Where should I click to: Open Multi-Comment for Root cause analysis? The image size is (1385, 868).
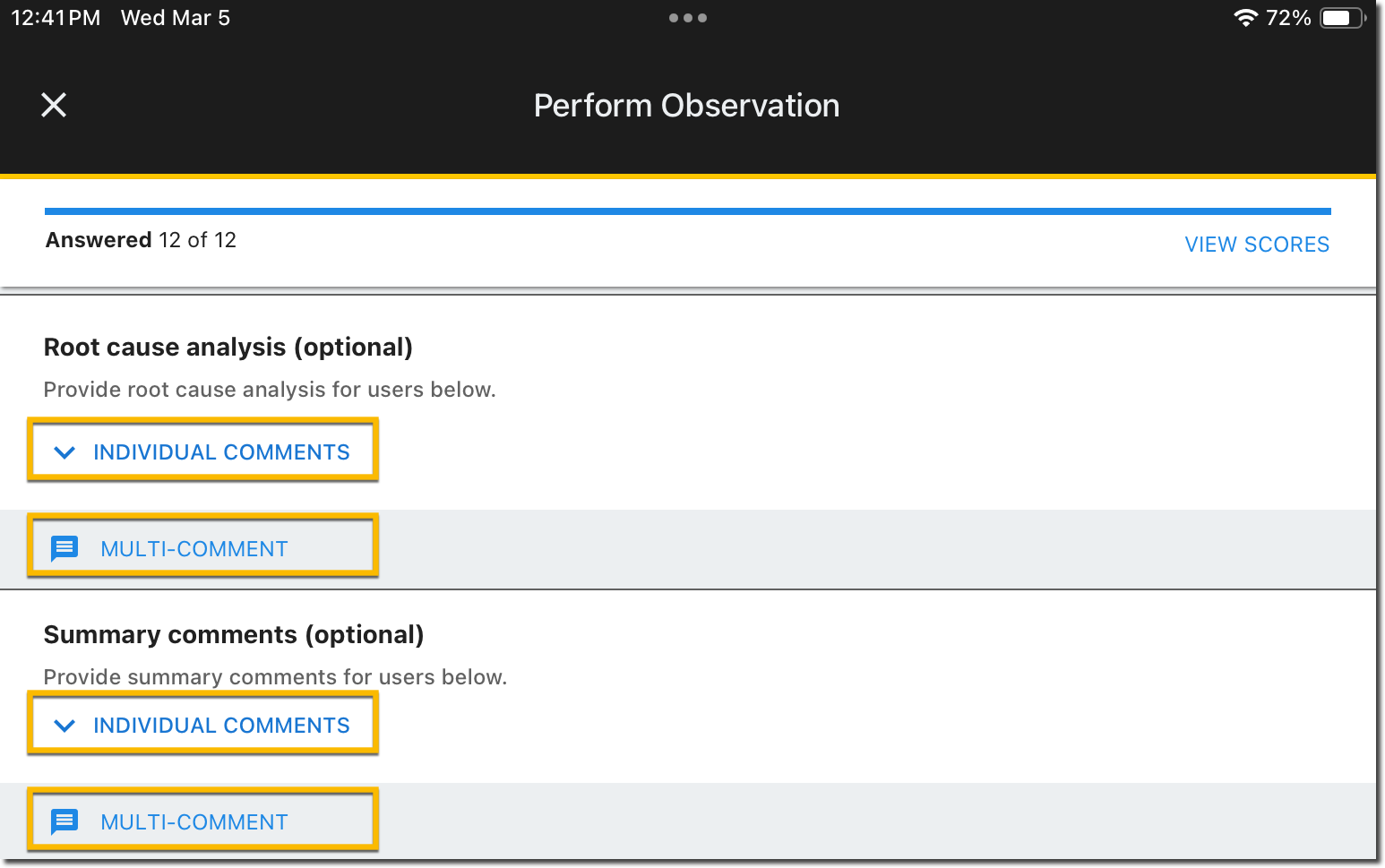[x=194, y=549]
